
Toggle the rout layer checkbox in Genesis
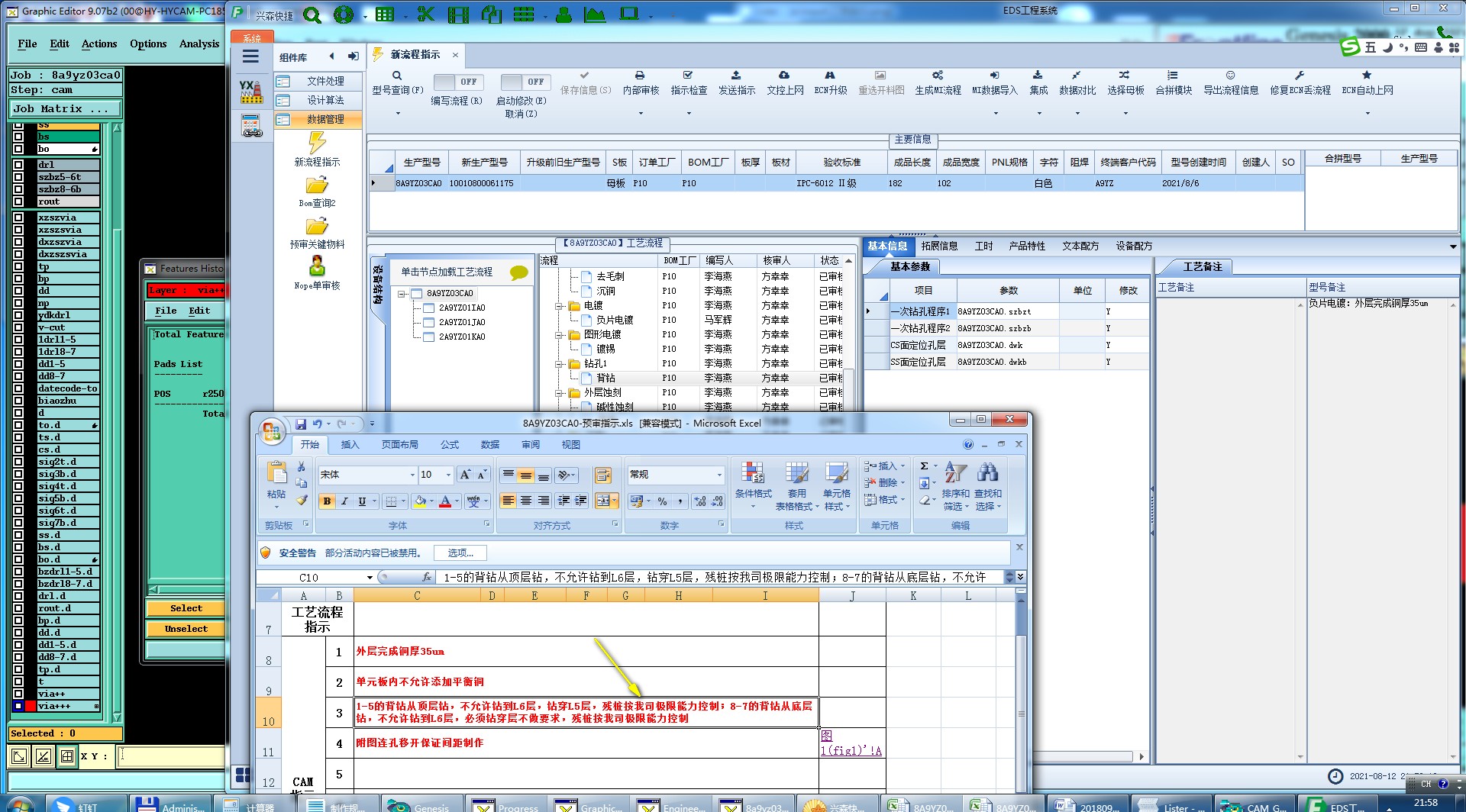pos(18,201)
